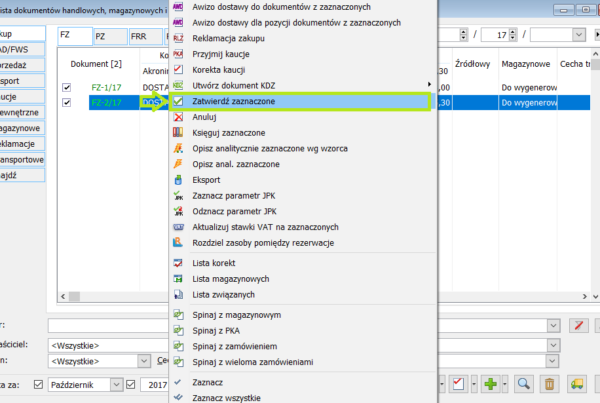Click the trash delete icon
Image resolution: width=600 pixels, height=403 pixels.
[x=548, y=384]
